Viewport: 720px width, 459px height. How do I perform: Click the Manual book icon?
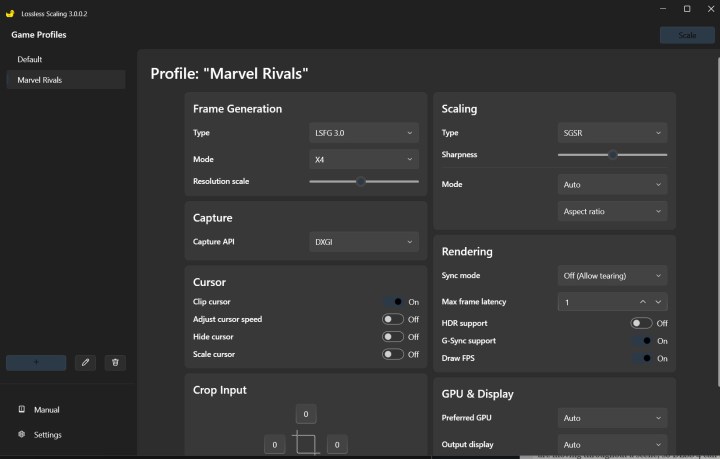point(22,410)
